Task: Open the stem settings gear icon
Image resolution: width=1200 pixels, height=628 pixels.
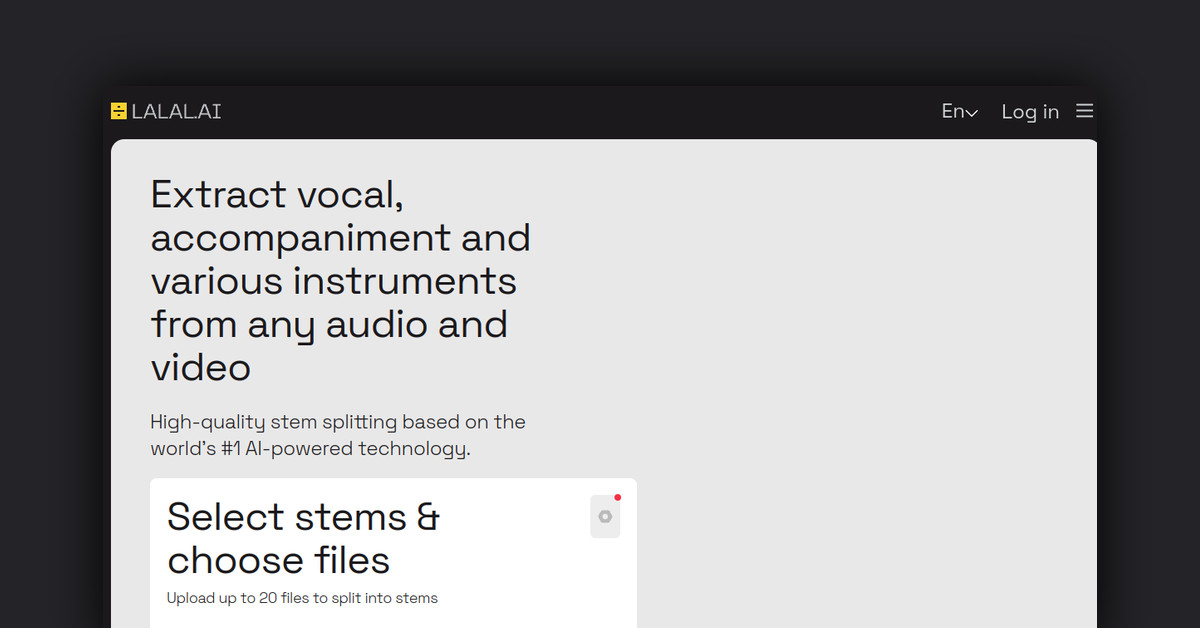Action: pyautogui.click(x=605, y=517)
